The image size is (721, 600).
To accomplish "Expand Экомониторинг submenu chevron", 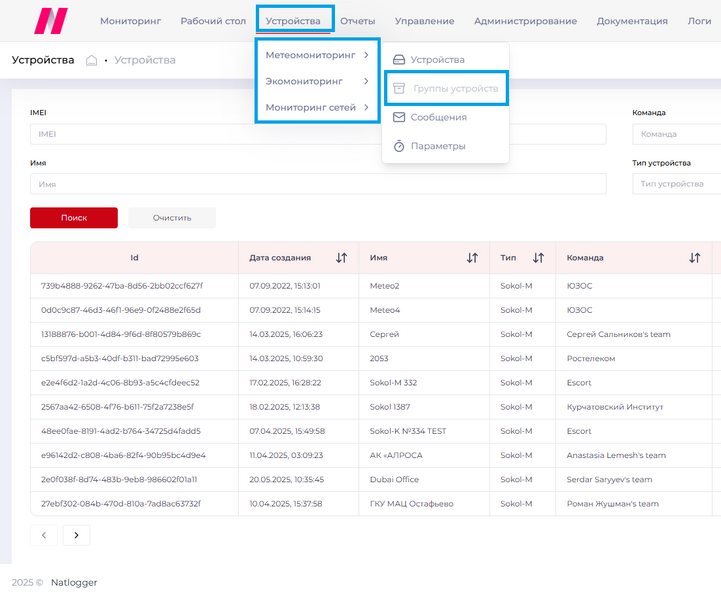I will (x=366, y=81).
